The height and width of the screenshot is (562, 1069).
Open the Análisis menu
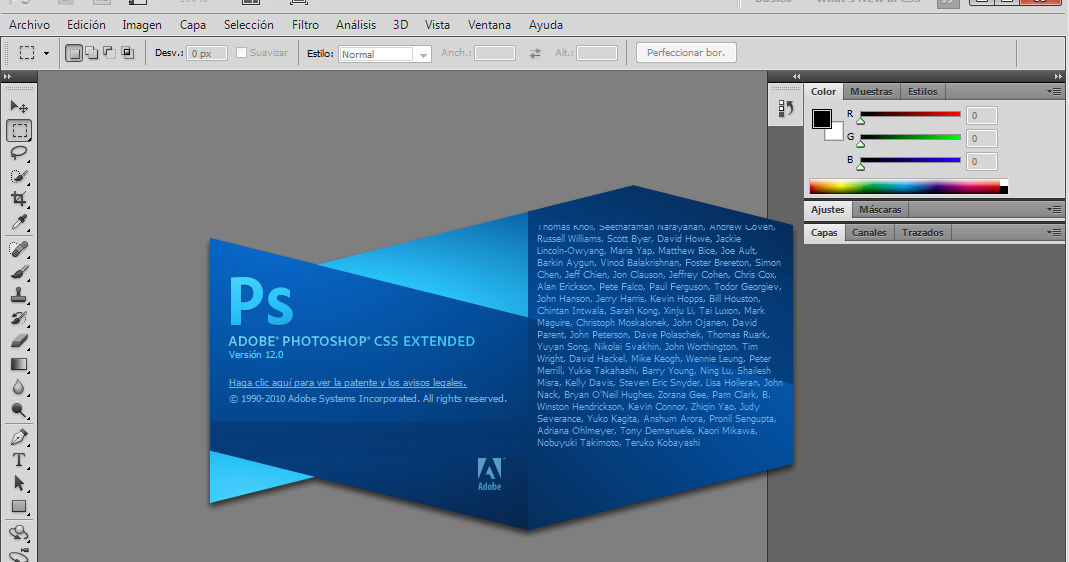356,25
